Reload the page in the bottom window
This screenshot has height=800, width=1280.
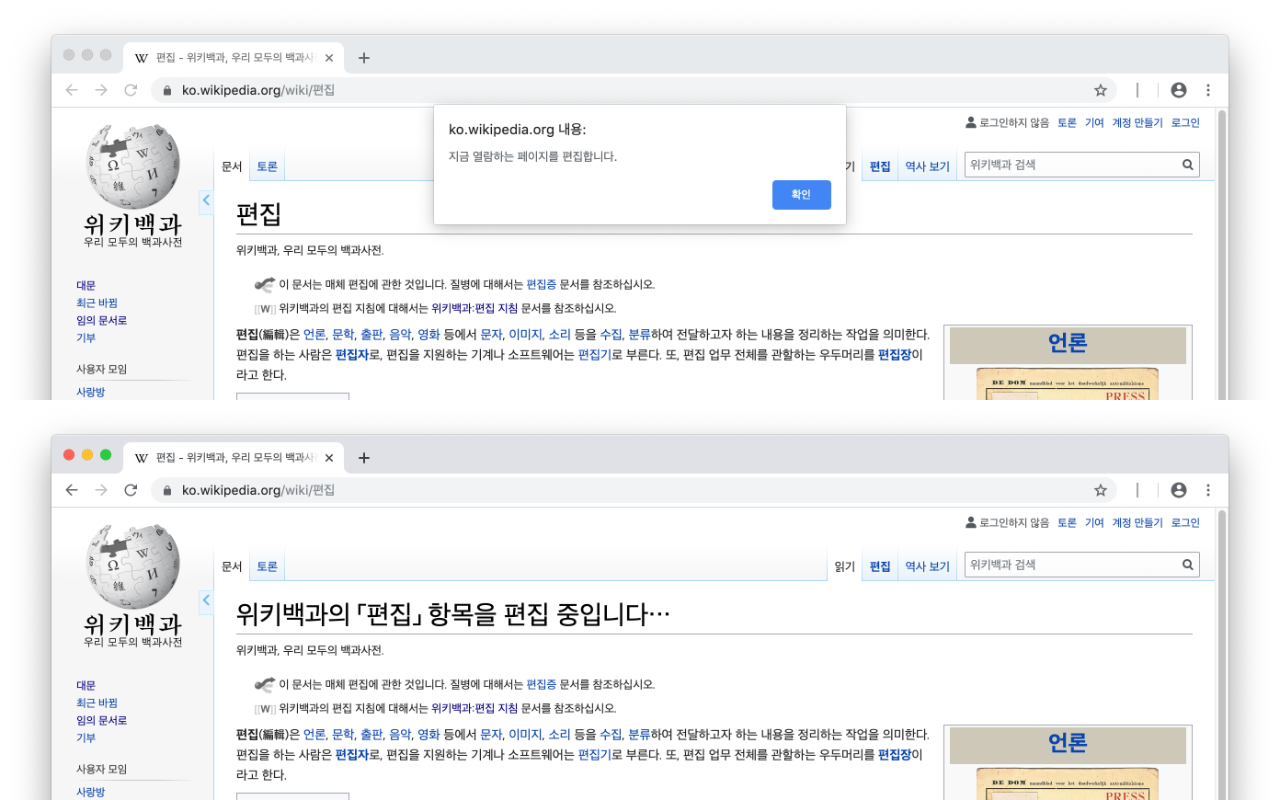click(x=130, y=490)
